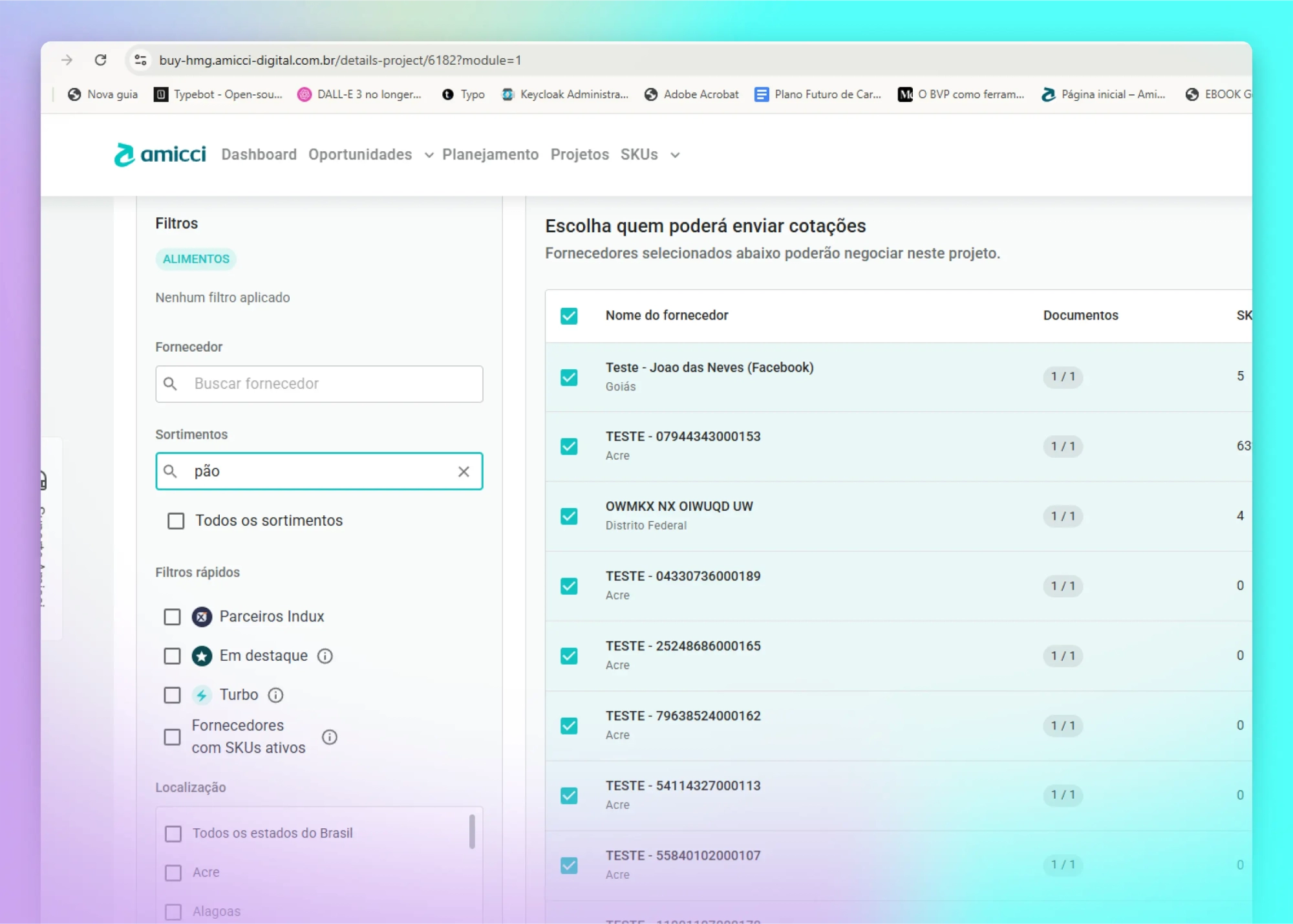Click info icon next to Turbo filter
The image size is (1293, 924).
pyautogui.click(x=275, y=695)
